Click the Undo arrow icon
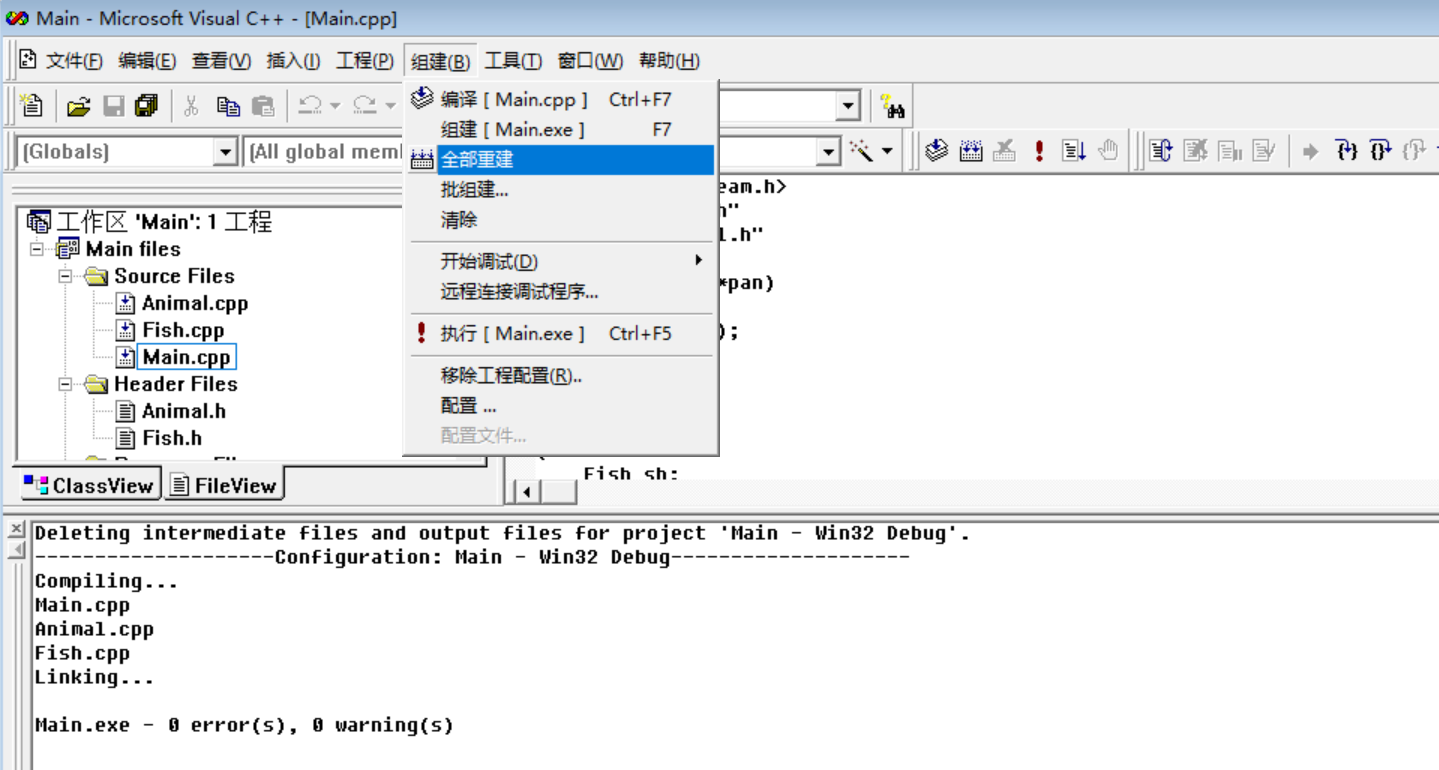 click(x=310, y=106)
